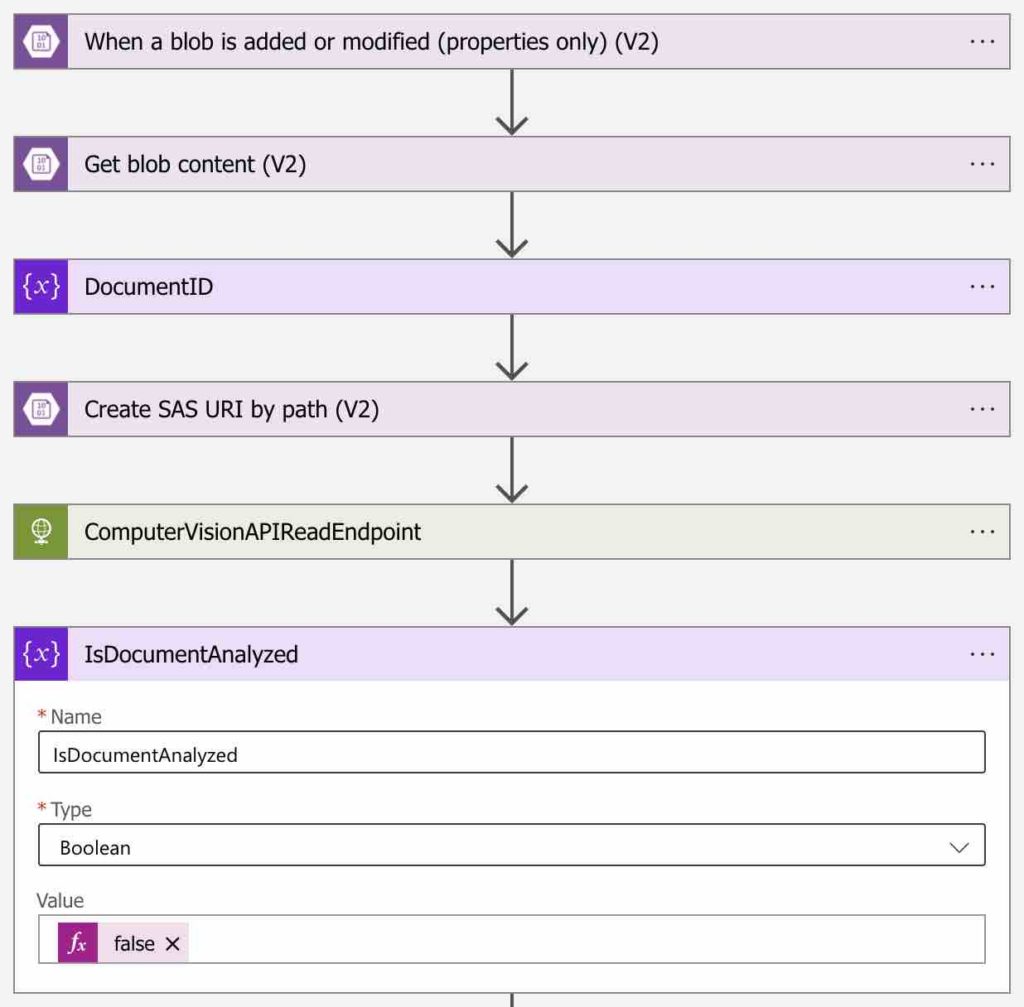Expand the IsDocumentAnalyzed action card menu
The image size is (1024, 1007).
pos(984,655)
